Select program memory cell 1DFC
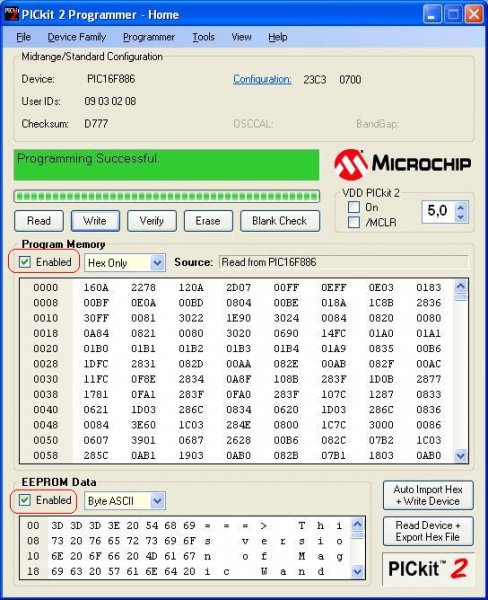 [x=96, y=364]
